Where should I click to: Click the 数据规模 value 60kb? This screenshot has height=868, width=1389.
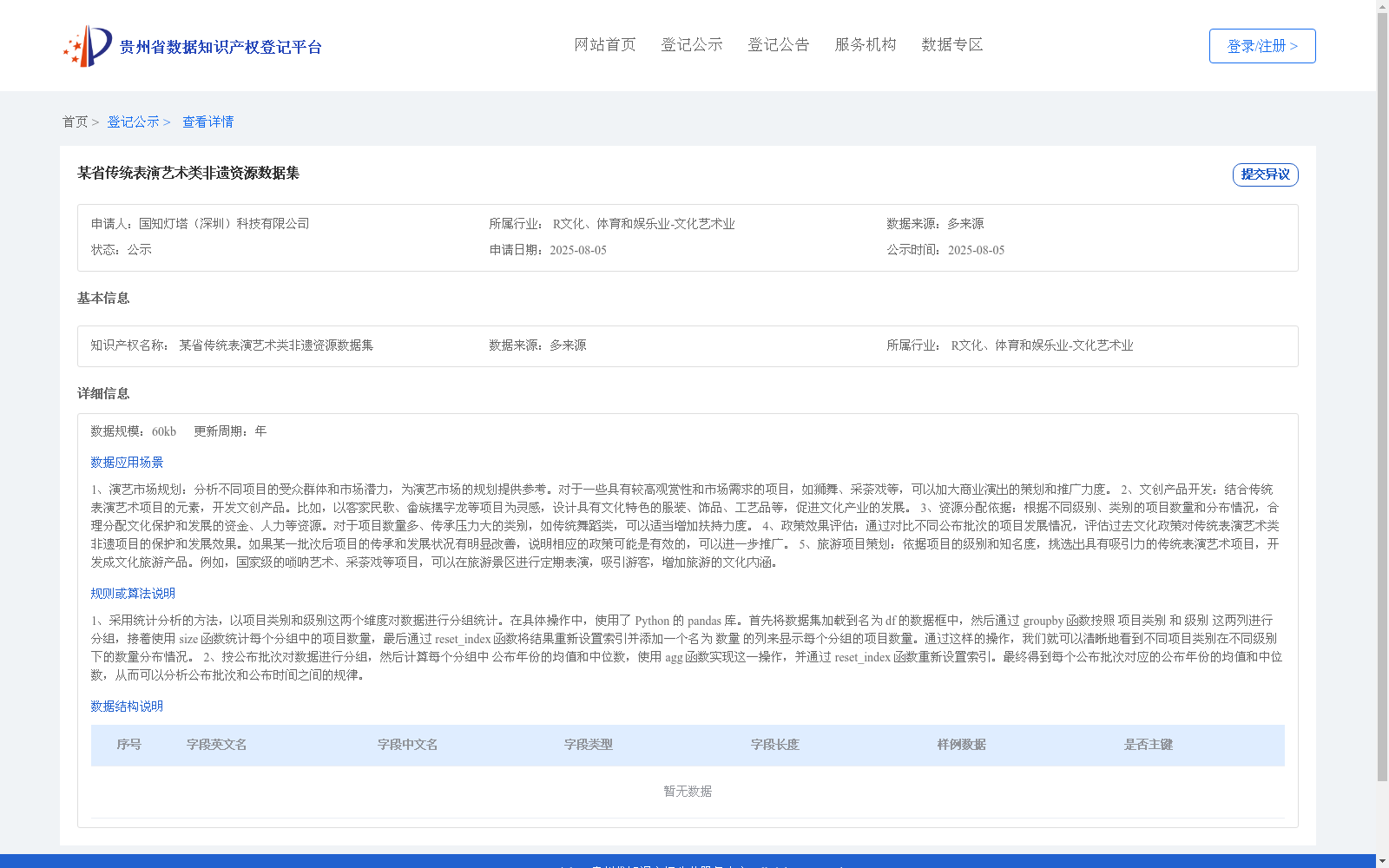(164, 431)
